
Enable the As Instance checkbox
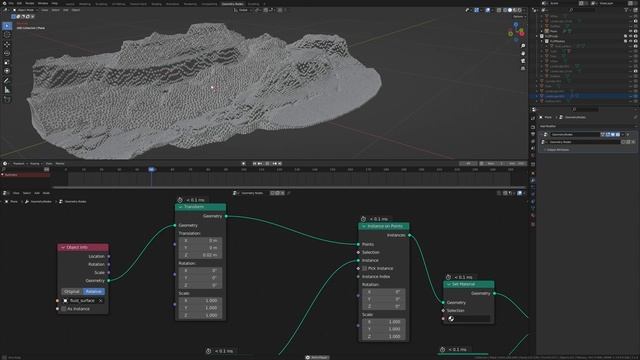click(x=64, y=309)
